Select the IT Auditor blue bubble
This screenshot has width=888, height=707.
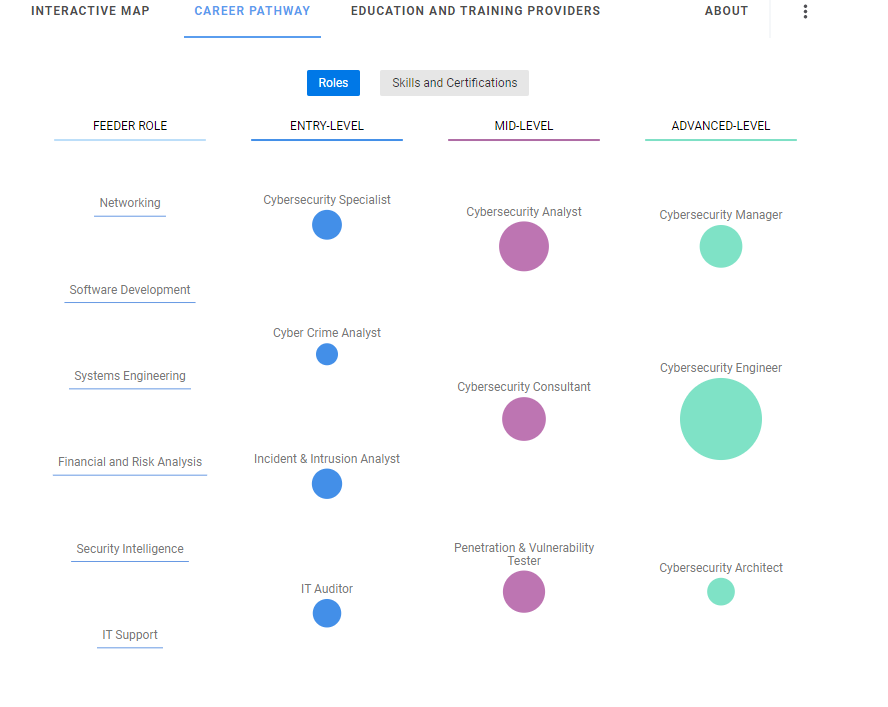tap(327, 613)
